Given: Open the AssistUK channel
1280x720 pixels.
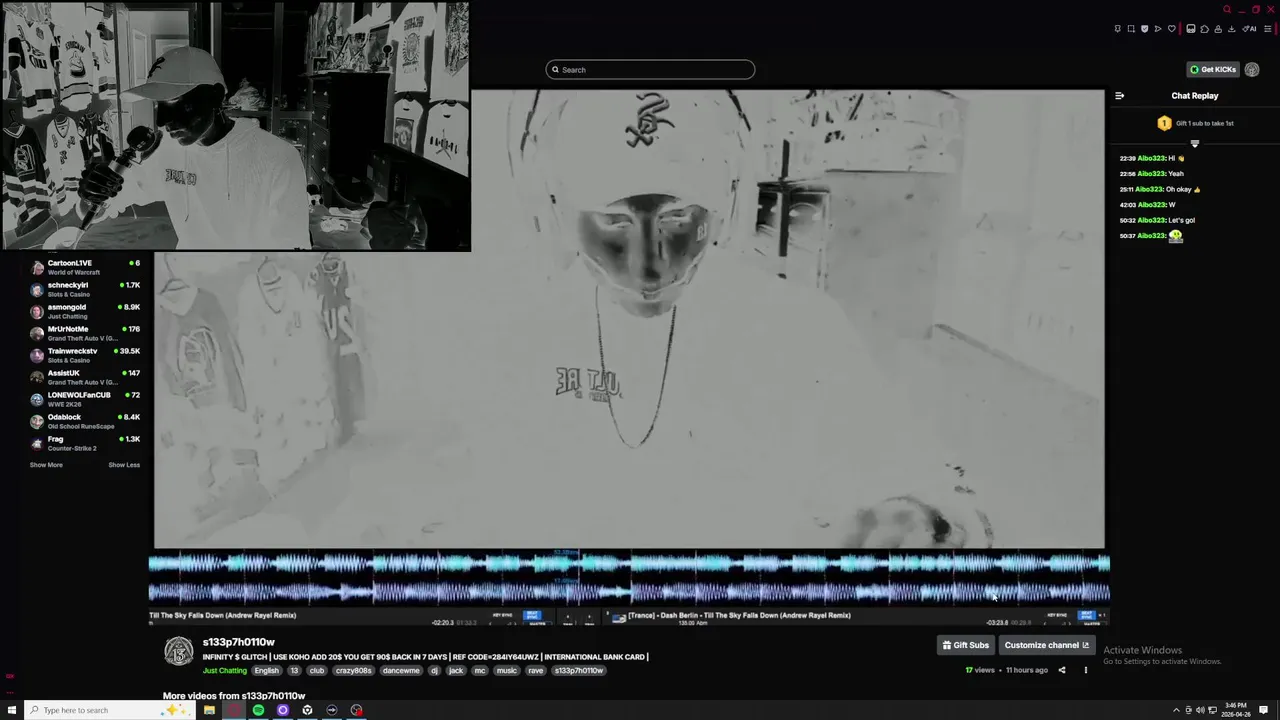Looking at the screenshot, I should click(x=85, y=377).
